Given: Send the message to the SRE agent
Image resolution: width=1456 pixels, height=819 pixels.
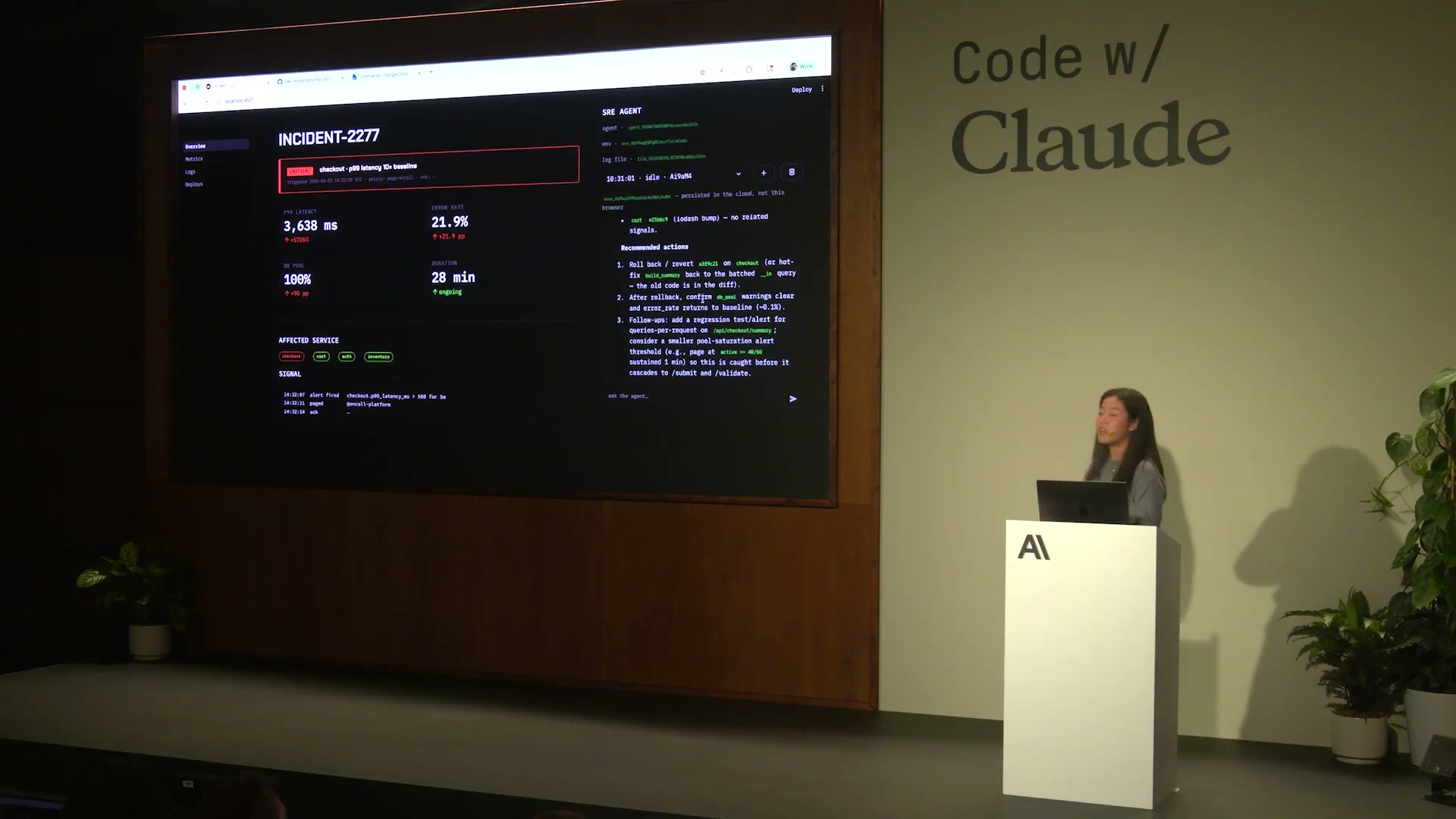Looking at the screenshot, I should point(792,399).
